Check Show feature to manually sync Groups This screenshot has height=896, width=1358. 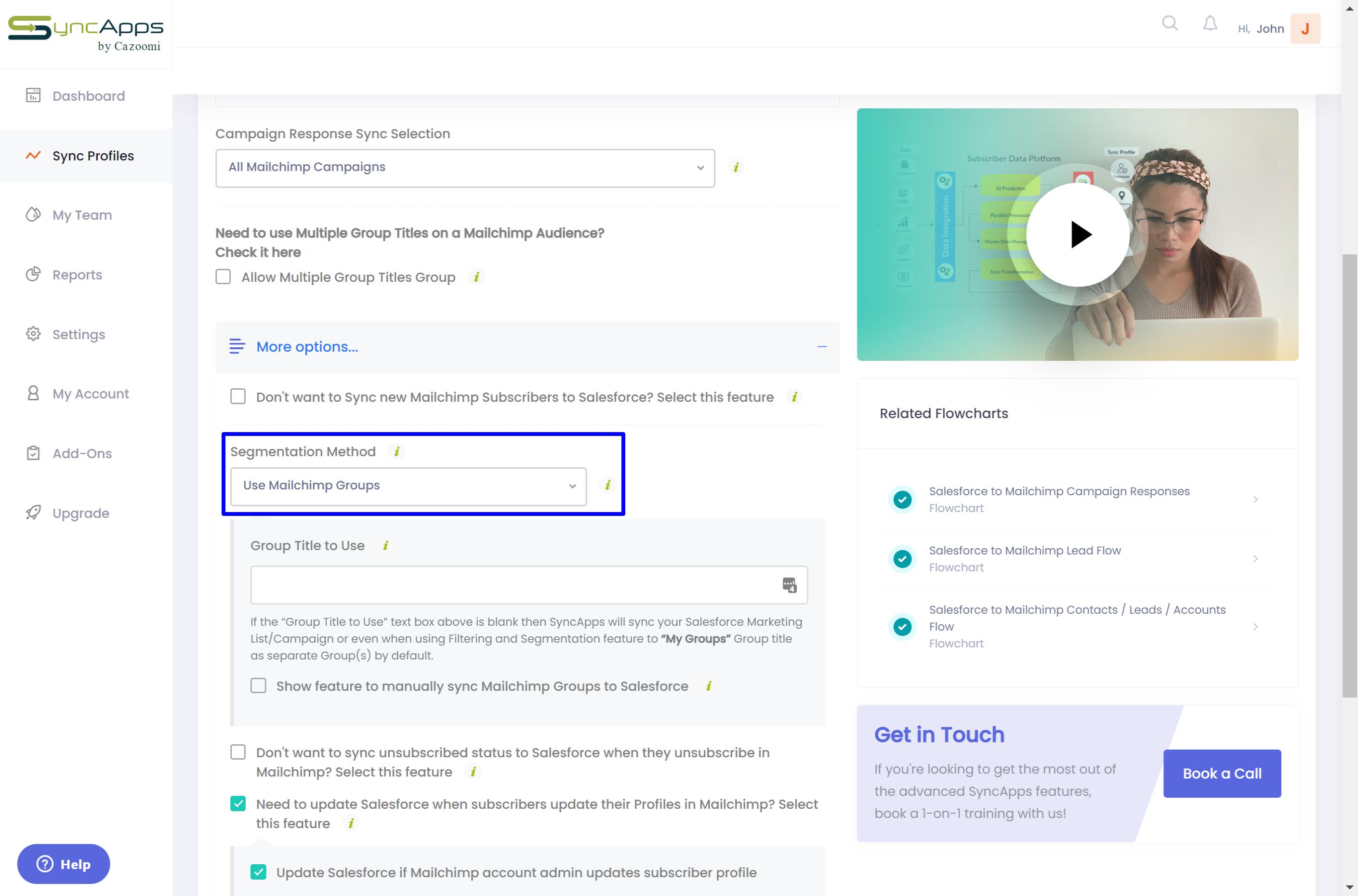(259, 686)
